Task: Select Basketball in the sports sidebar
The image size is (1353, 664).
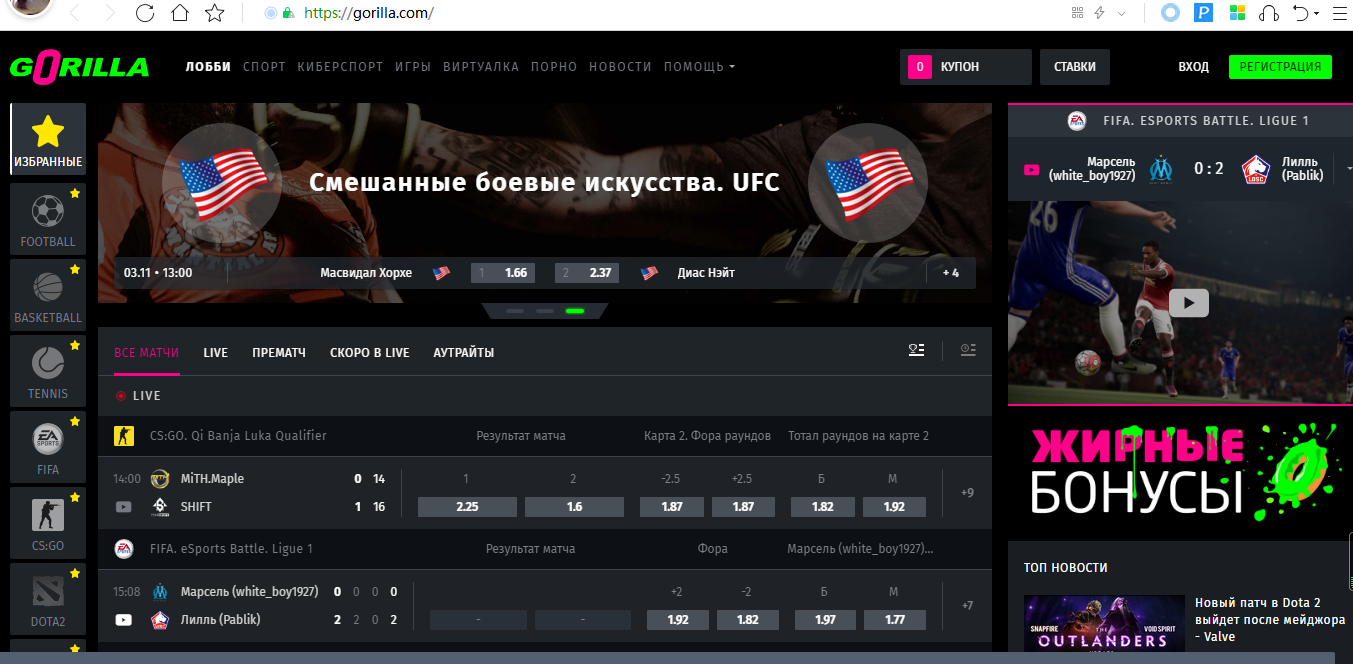Action: 48,295
